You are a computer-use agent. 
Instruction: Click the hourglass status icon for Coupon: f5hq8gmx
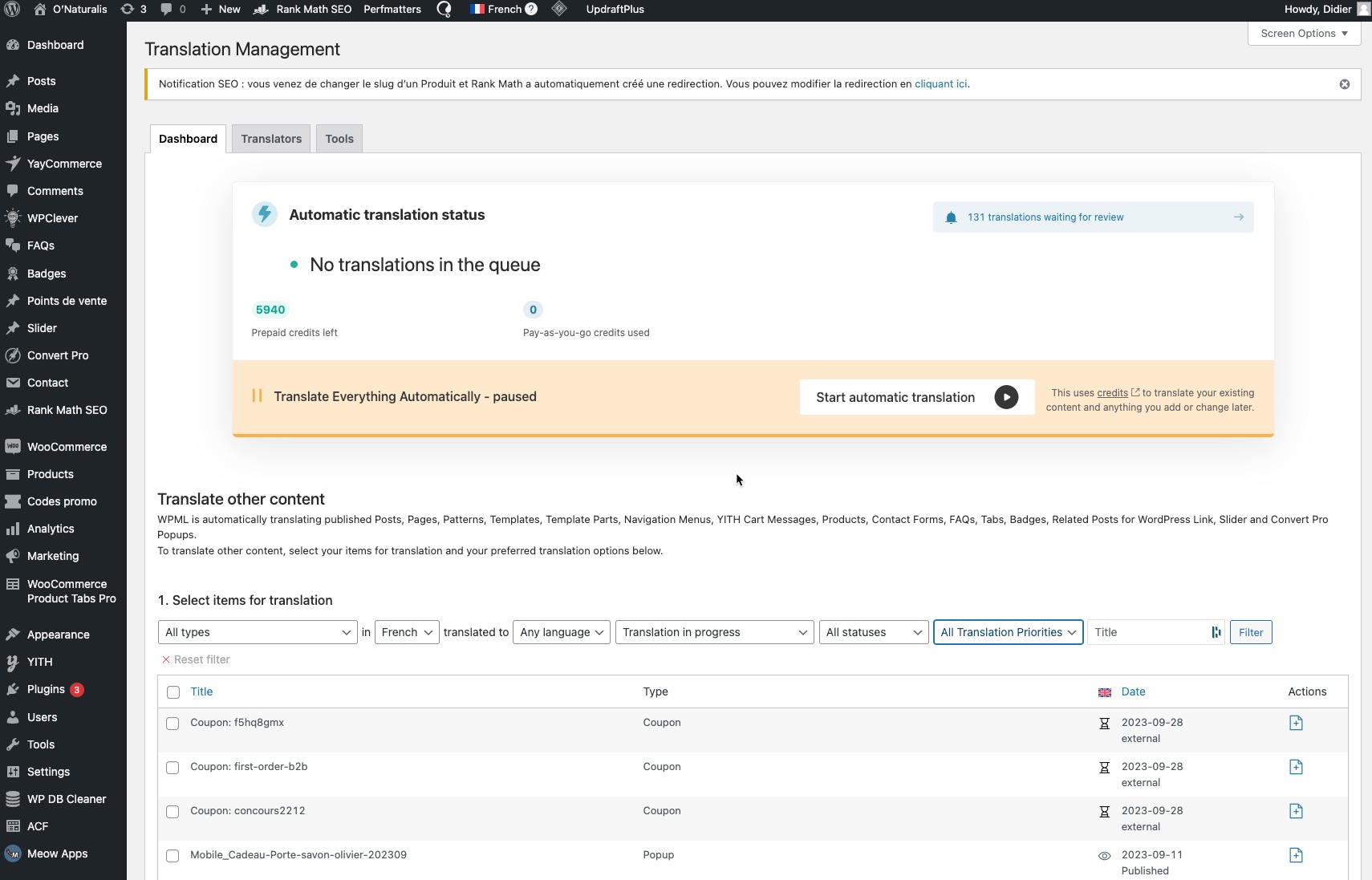[x=1105, y=724]
